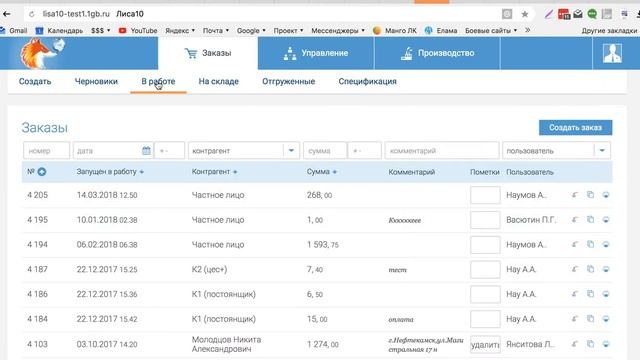Screen dimensions: 640x360
Task: Copy order 4 184 with the duplicate icon
Action: [x=590, y=319]
